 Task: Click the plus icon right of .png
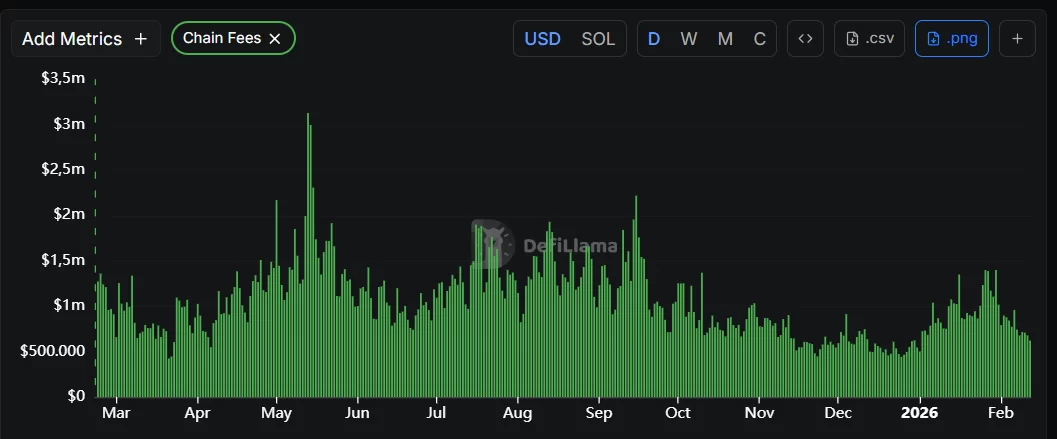click(1017, 39)
